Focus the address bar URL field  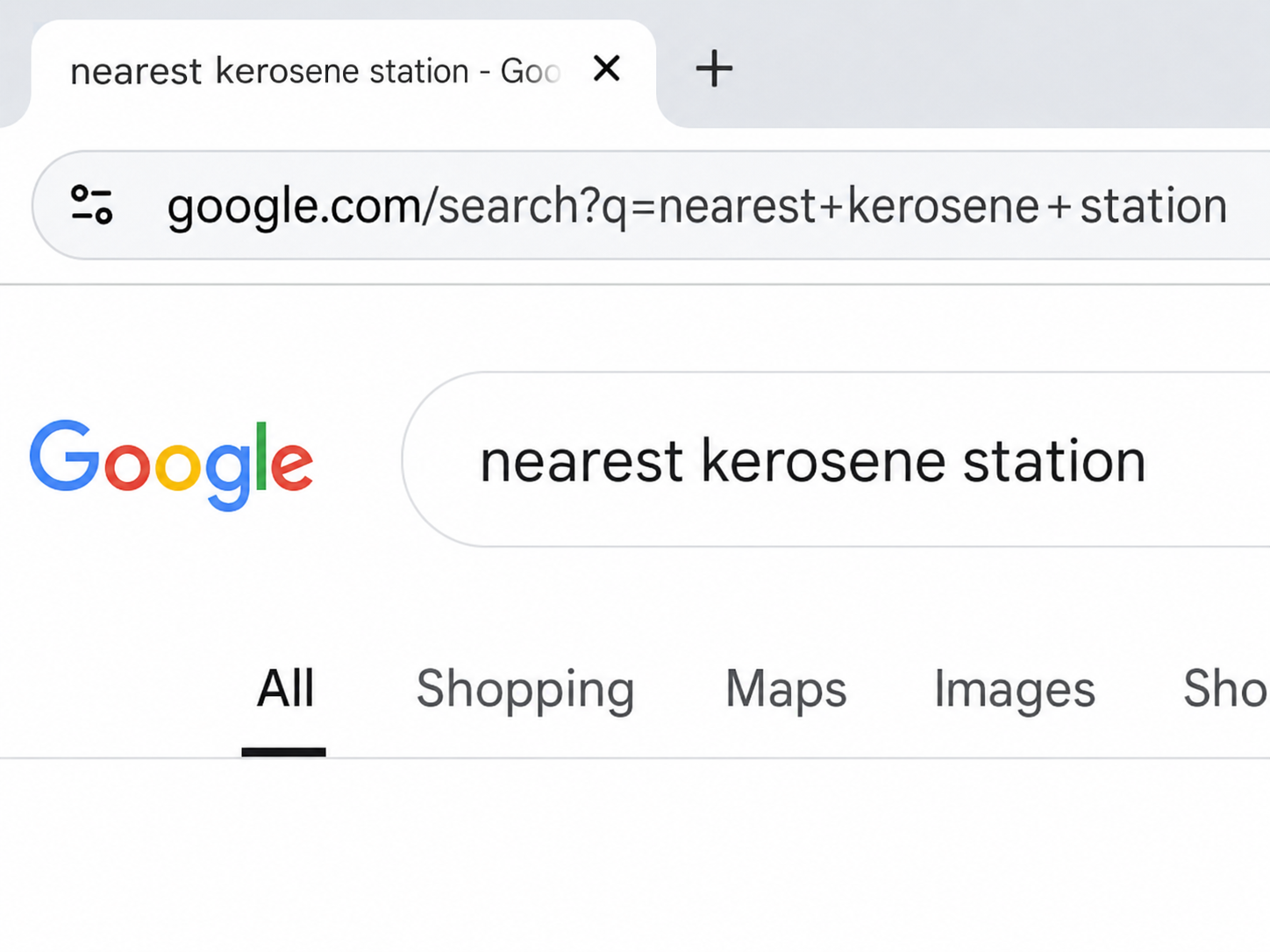click(x=651, y=205)
